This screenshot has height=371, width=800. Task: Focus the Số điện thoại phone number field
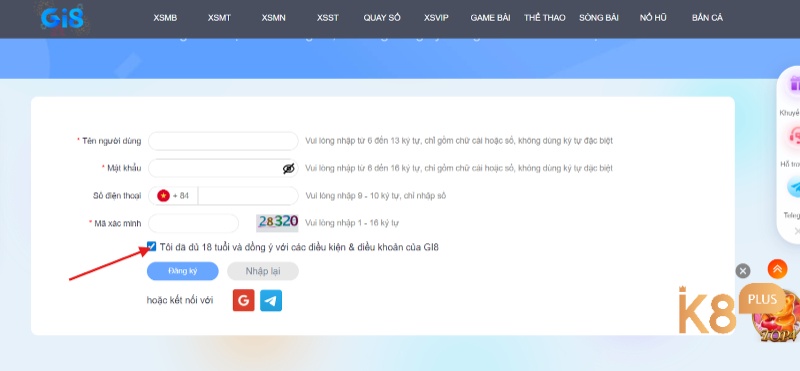click(x=247, y=195)
